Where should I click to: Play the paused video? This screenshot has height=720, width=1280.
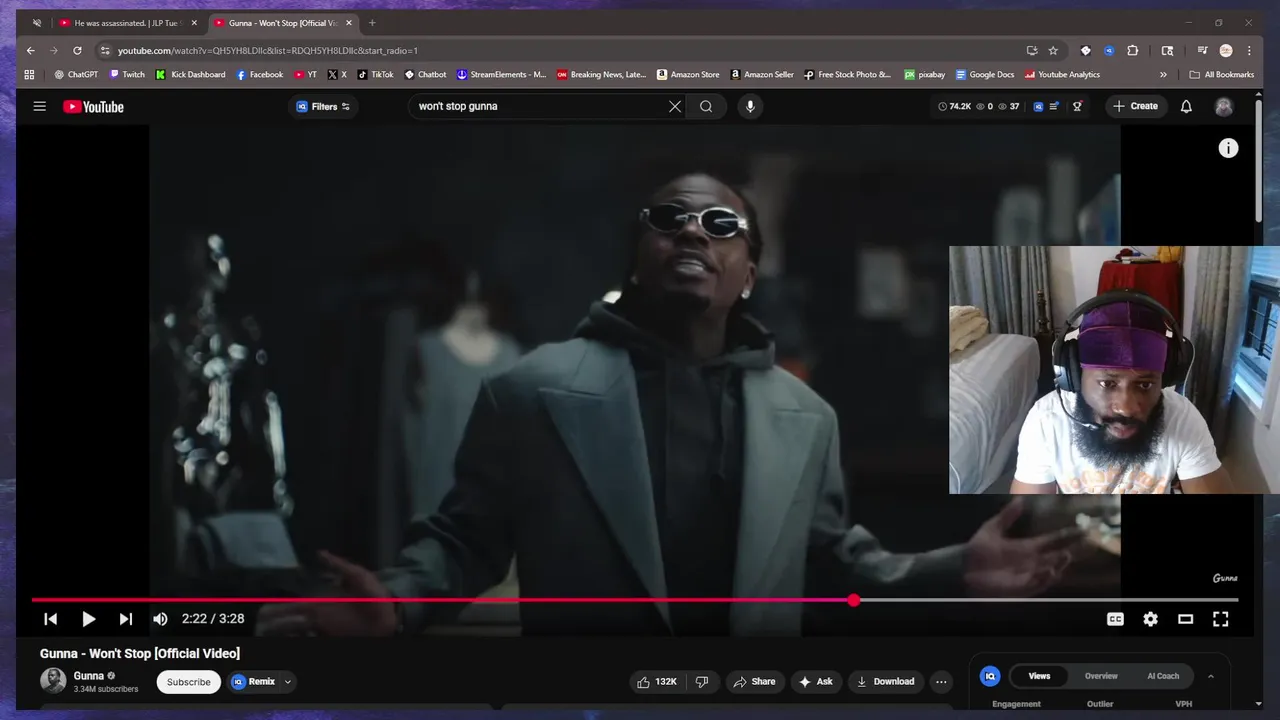(88, 619)
